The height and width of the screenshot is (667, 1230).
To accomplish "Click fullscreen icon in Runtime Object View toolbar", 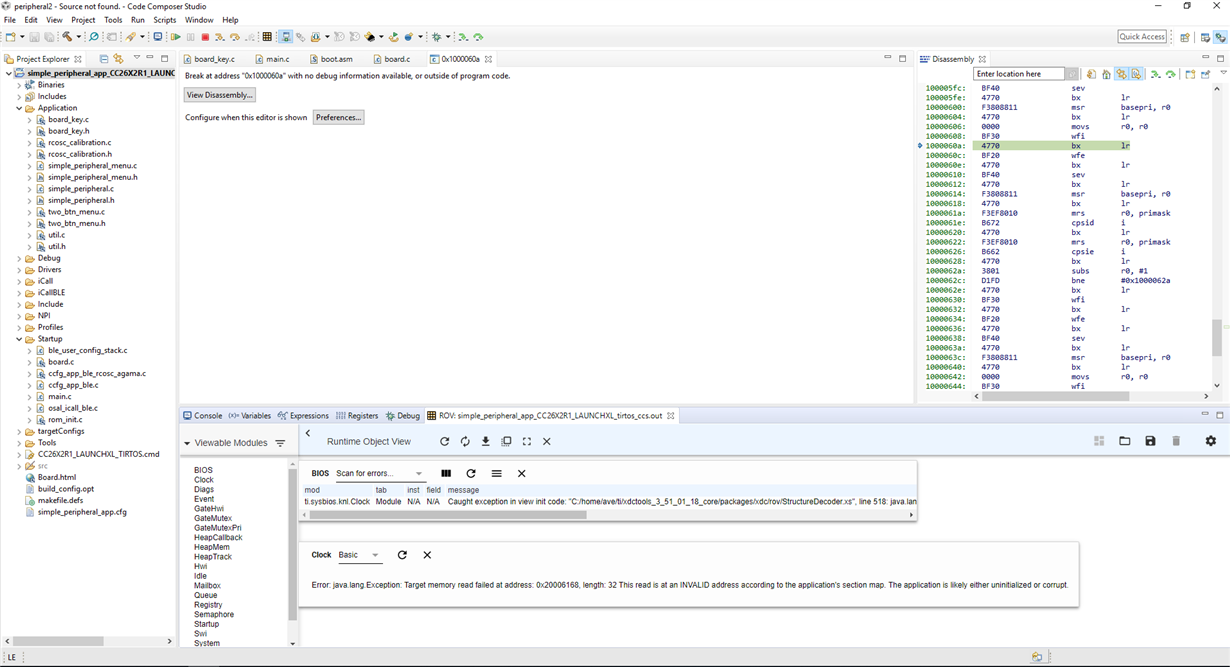I will (527, 441).
